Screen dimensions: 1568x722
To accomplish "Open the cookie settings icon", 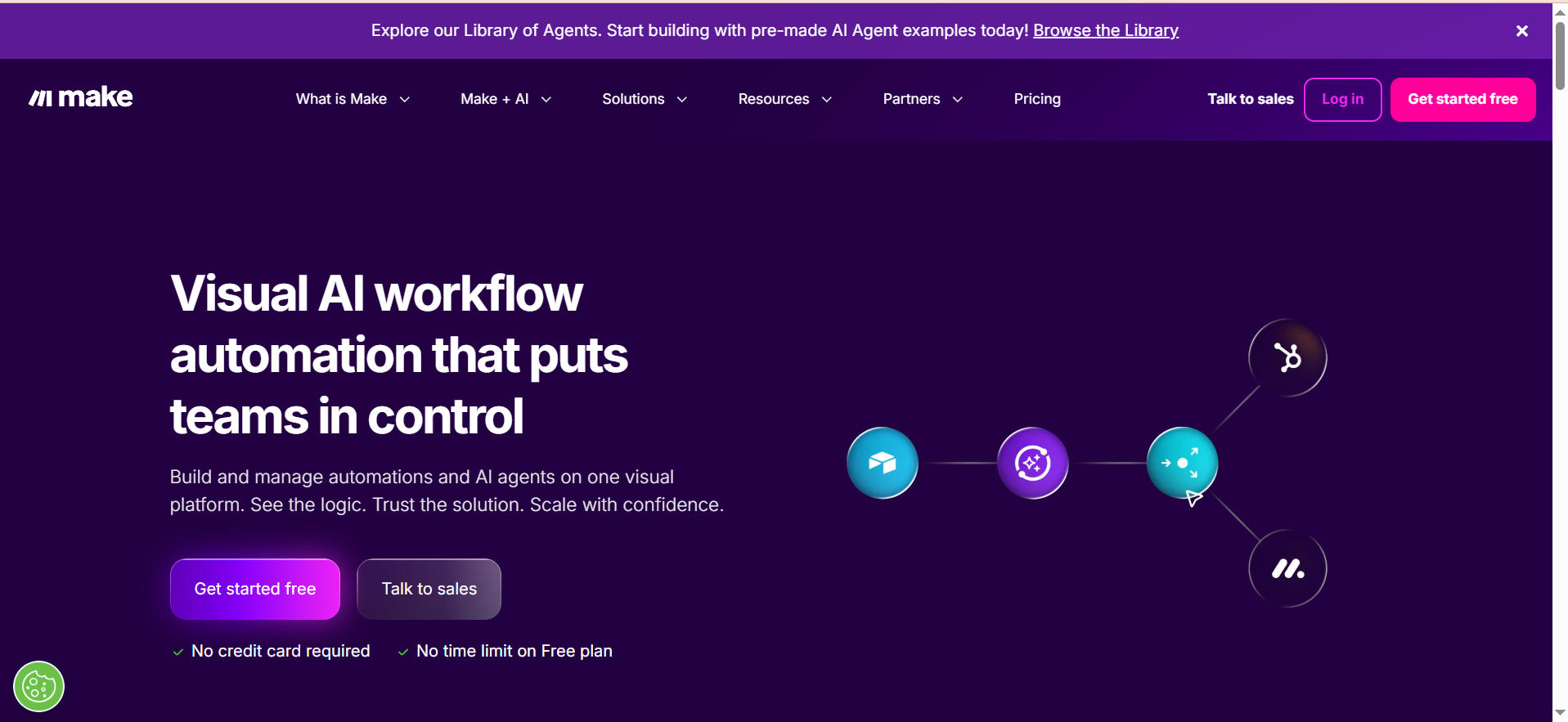I will [38, 686].
